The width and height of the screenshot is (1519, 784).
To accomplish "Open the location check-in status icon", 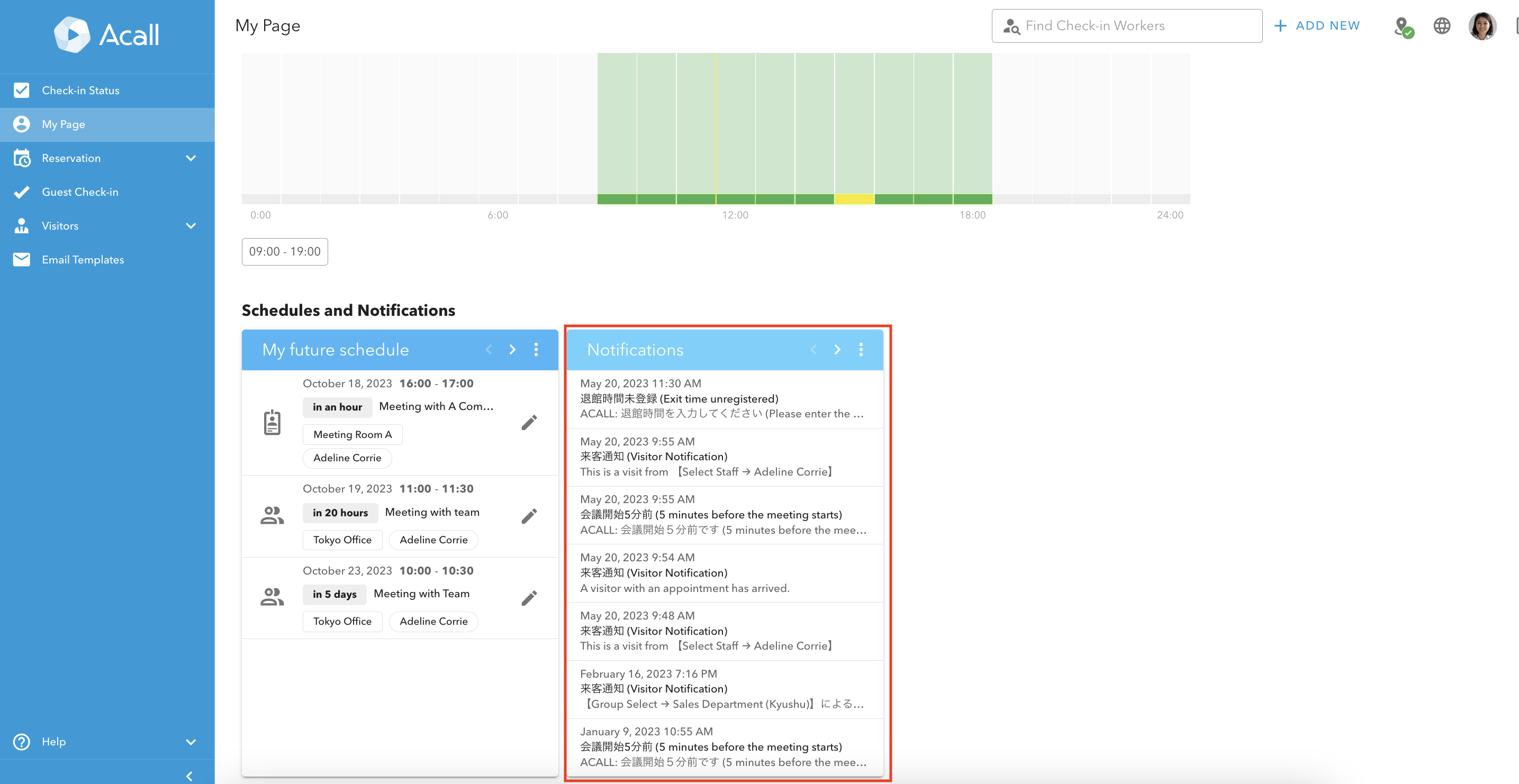I will click(1404, 26).
